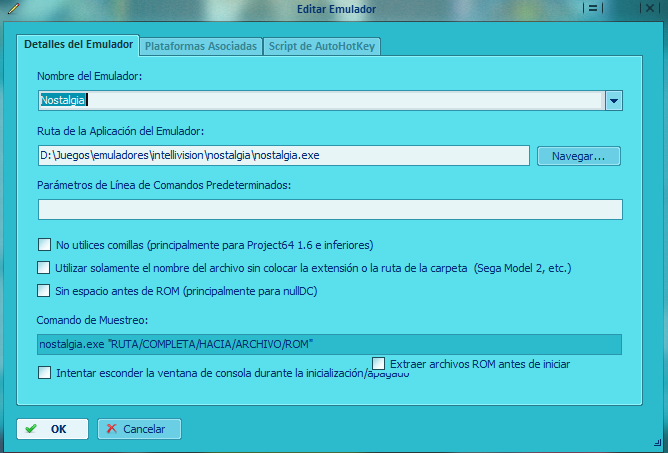This screenshot has width=668, height=453.
Task: Click the Nombre del Emulador label
Action: click(x=89, y=76)
